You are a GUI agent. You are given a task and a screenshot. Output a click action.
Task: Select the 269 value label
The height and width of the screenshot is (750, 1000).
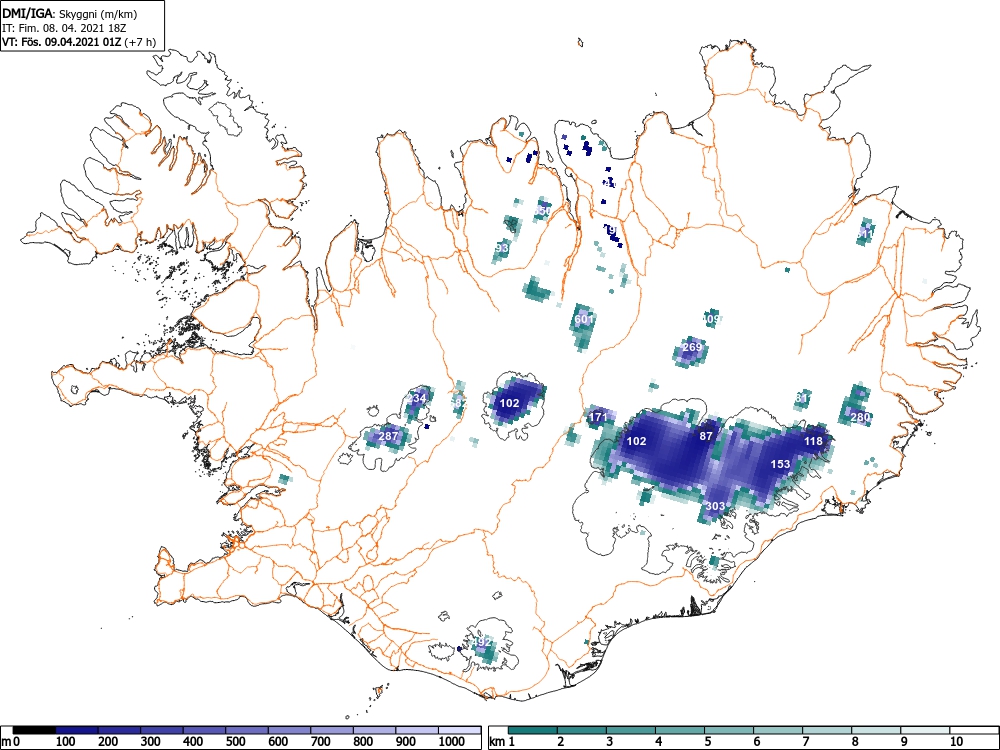click(x=692, y=348)
